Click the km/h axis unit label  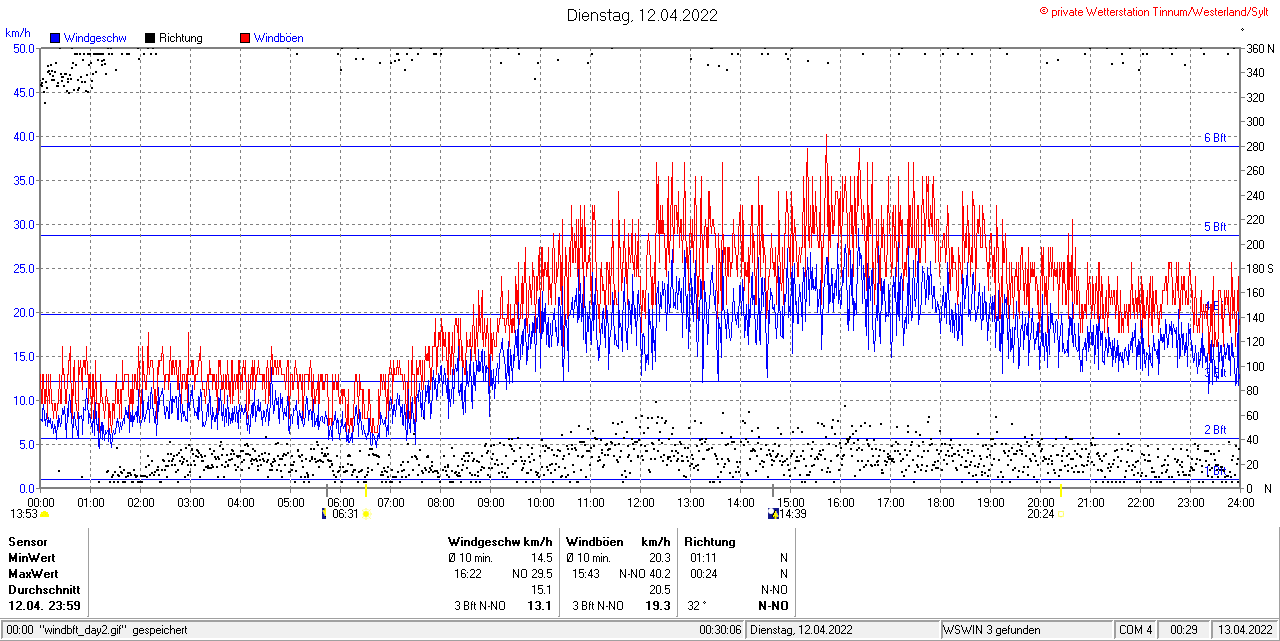pos(17,33)
